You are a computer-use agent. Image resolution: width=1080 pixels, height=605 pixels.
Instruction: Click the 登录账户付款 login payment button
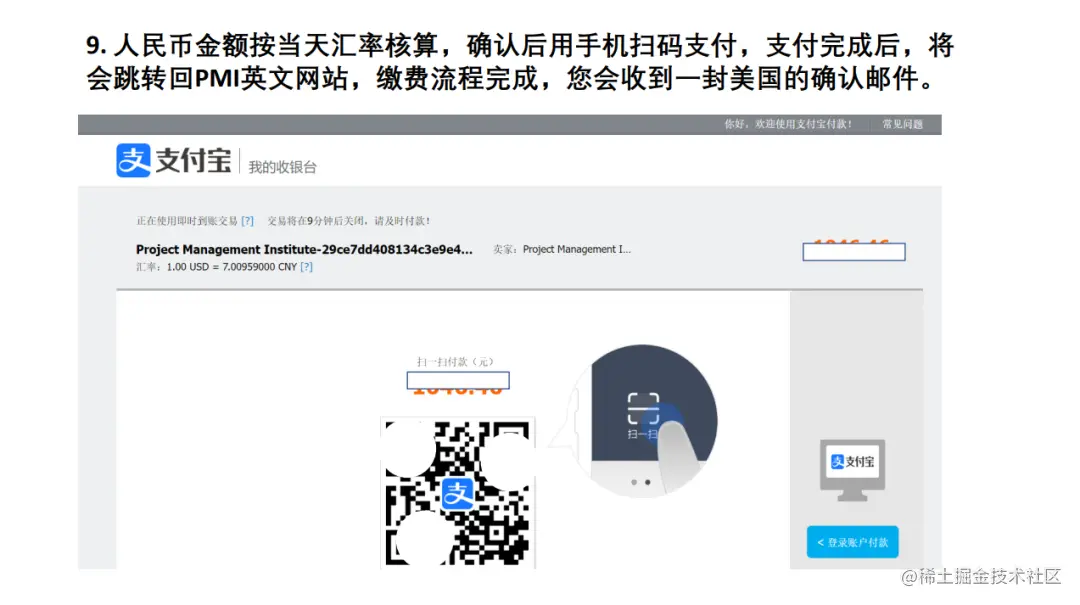point(852,542)
